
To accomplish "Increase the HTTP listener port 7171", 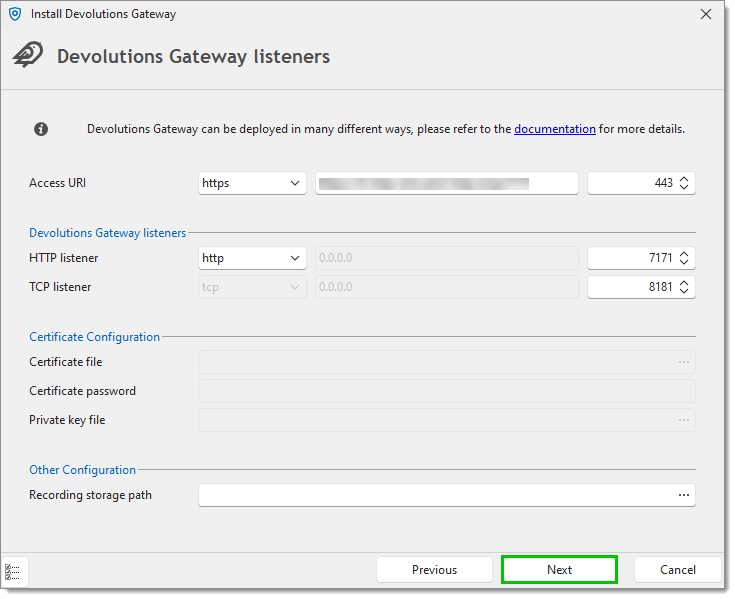I will 686,255.
